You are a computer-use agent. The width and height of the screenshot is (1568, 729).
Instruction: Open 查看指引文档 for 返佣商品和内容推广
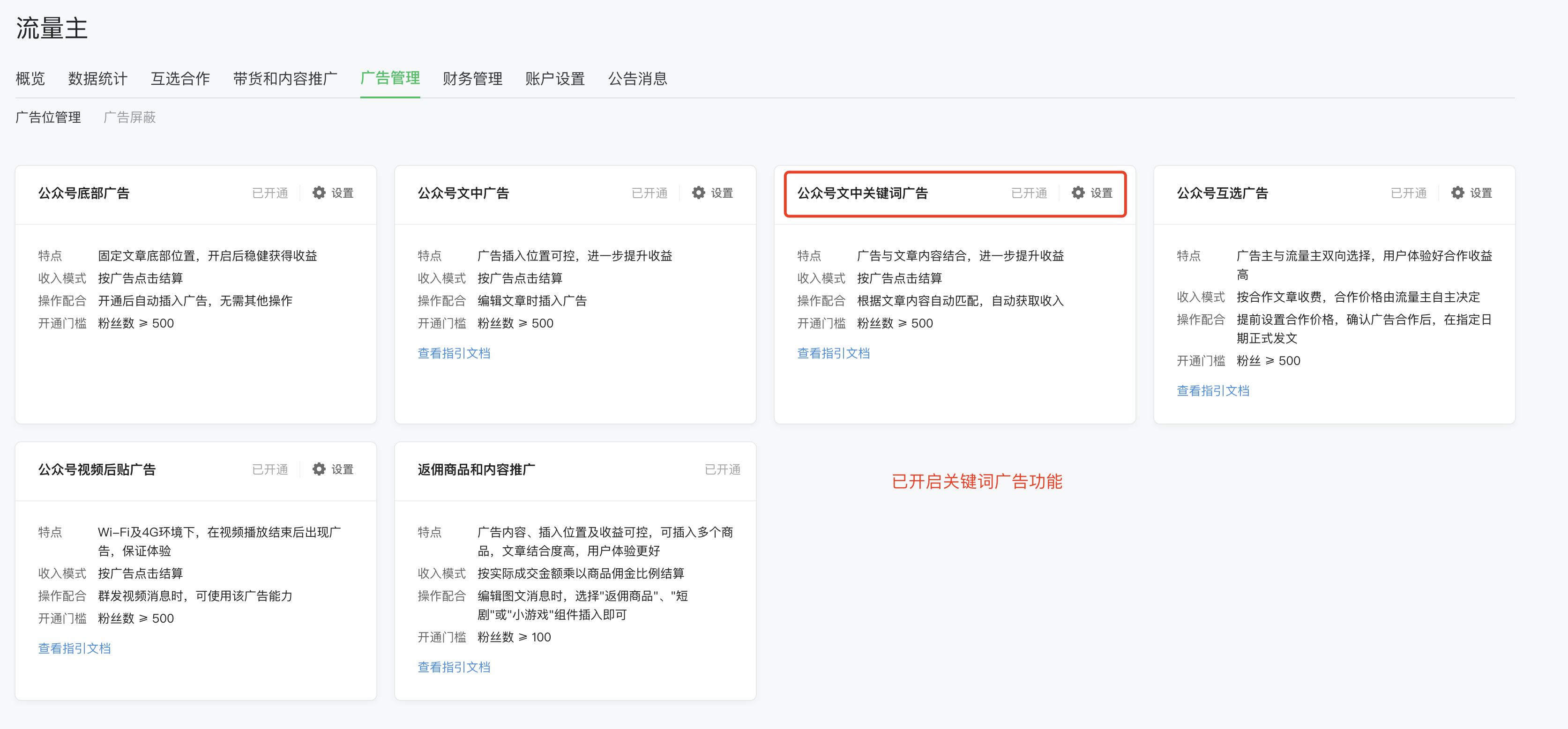click(454, 667)
